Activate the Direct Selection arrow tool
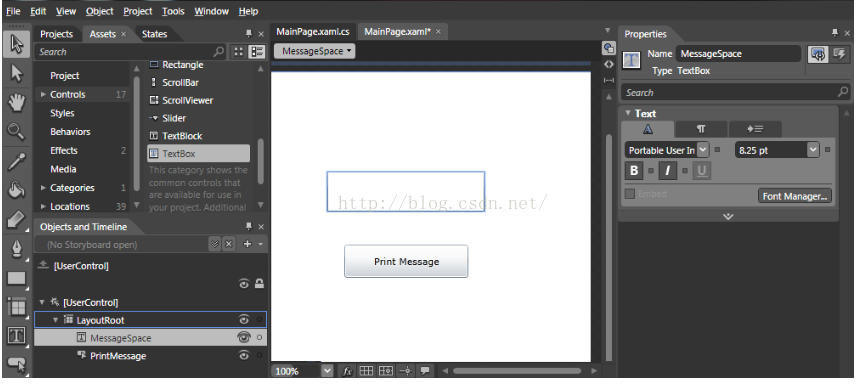The height and width of the screenshot is (384, 867). [17, 73]
